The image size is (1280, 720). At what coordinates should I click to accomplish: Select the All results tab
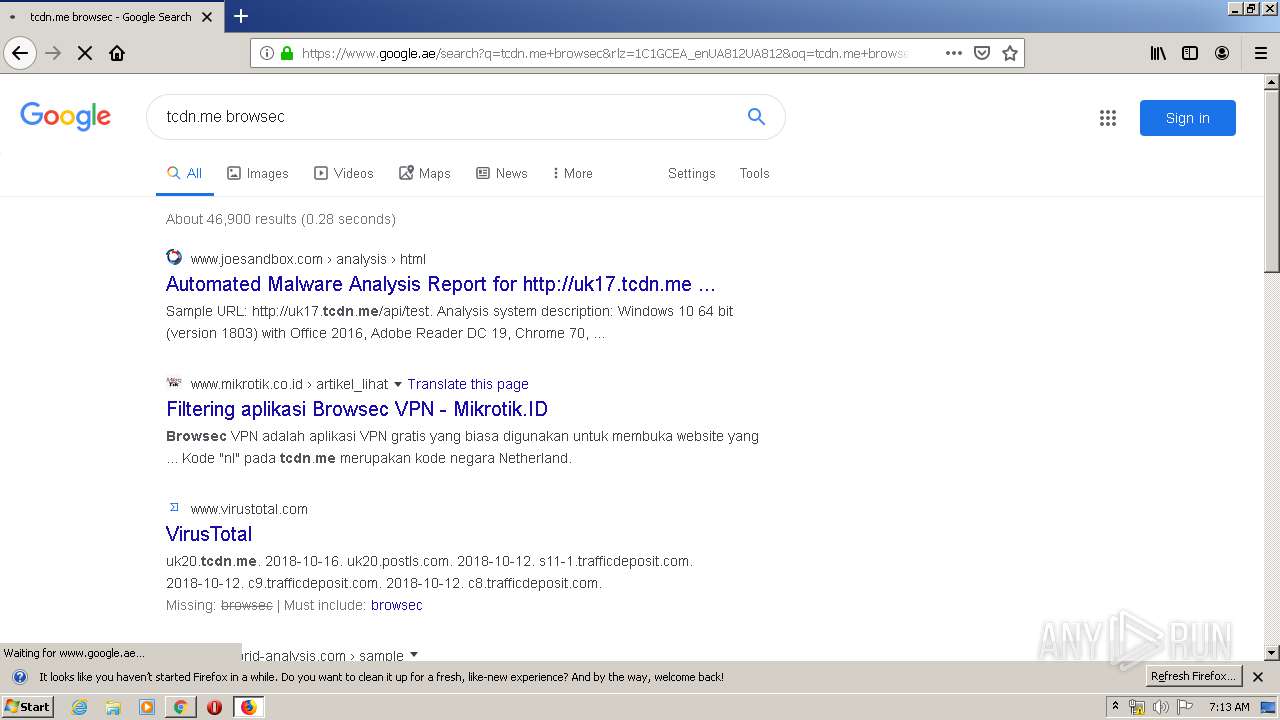185,173
